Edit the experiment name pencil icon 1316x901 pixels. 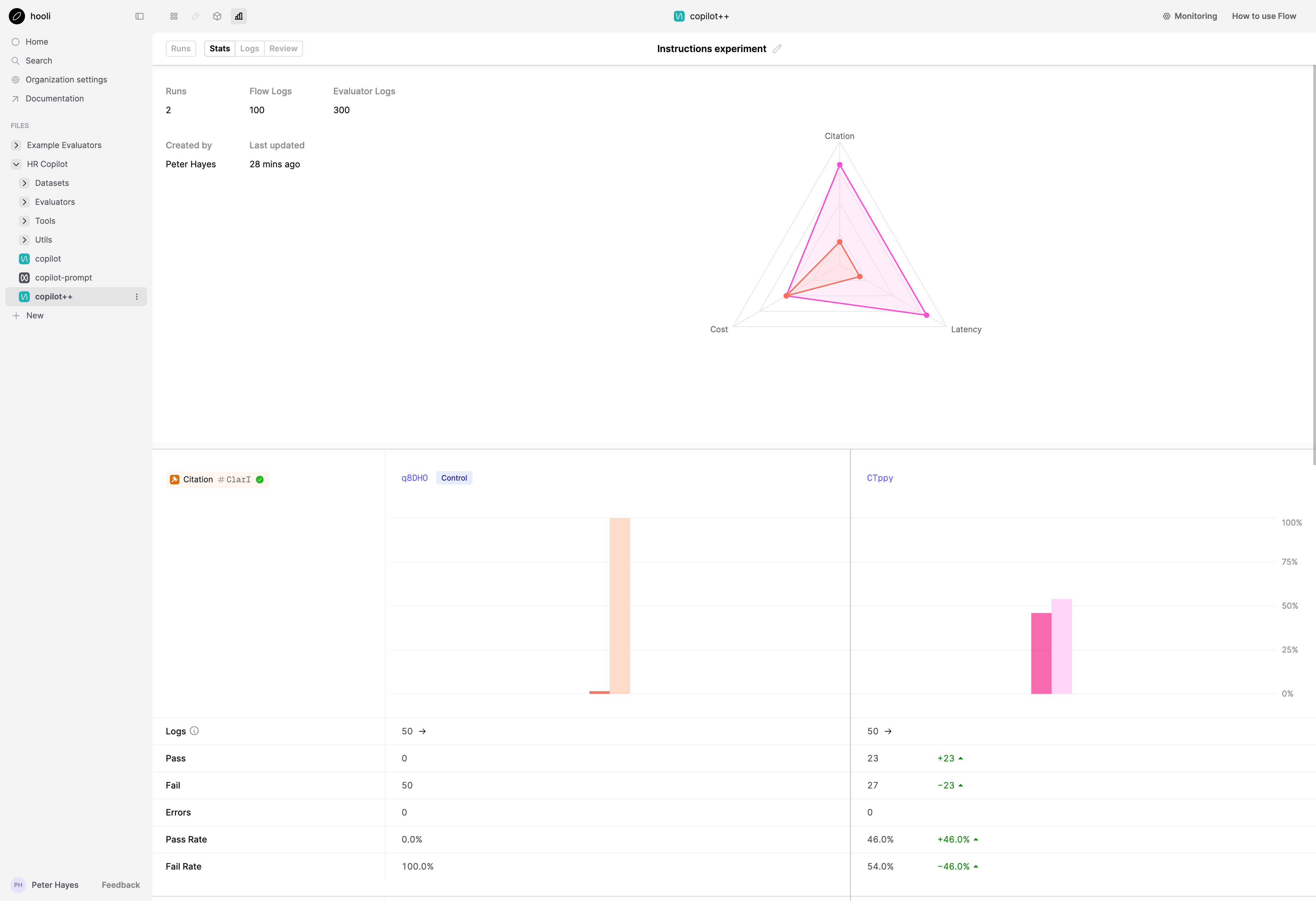(x=777, y=49)
